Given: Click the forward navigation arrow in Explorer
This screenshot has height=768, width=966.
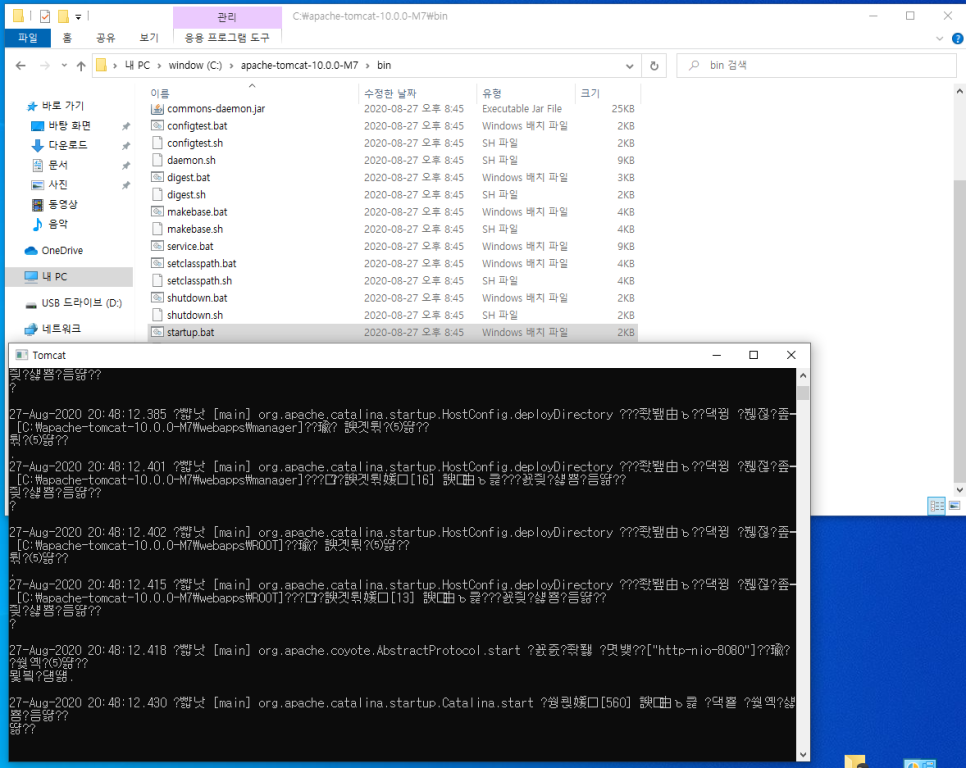Looking at the screenshot, I should click(44, 66).
